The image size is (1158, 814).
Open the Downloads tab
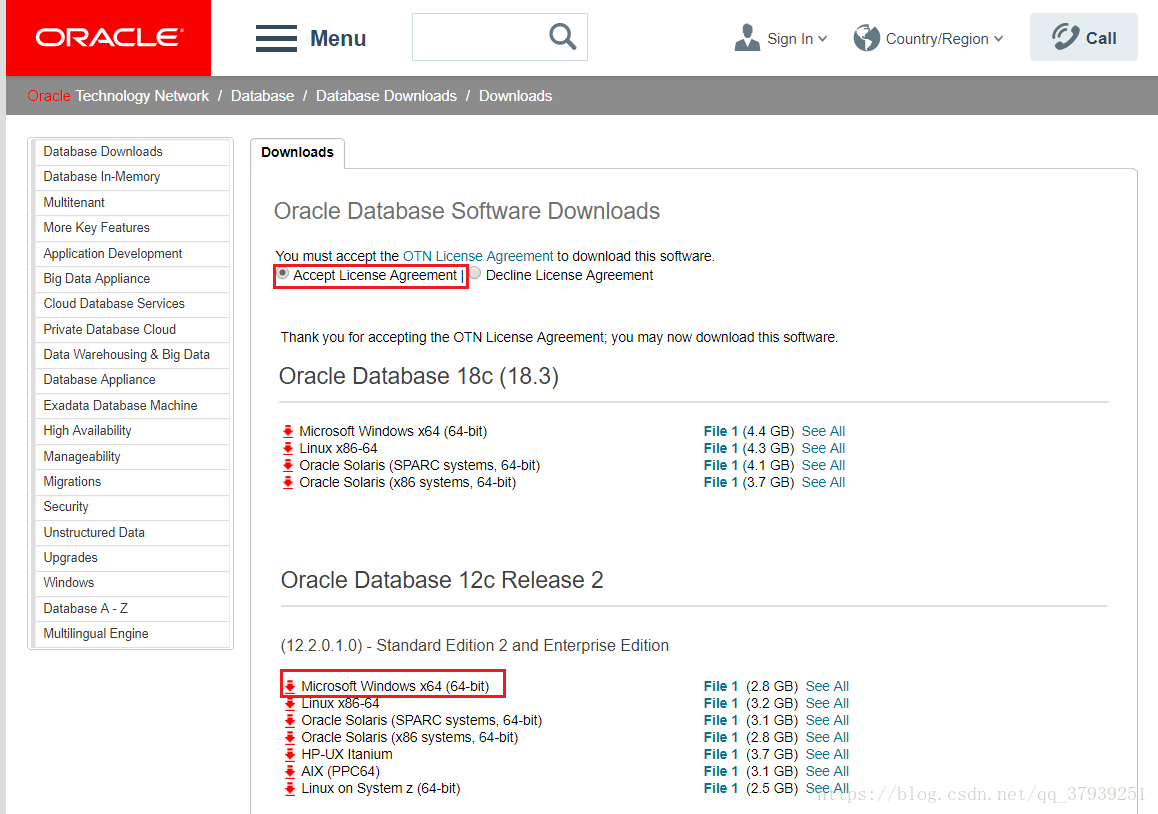298,152
